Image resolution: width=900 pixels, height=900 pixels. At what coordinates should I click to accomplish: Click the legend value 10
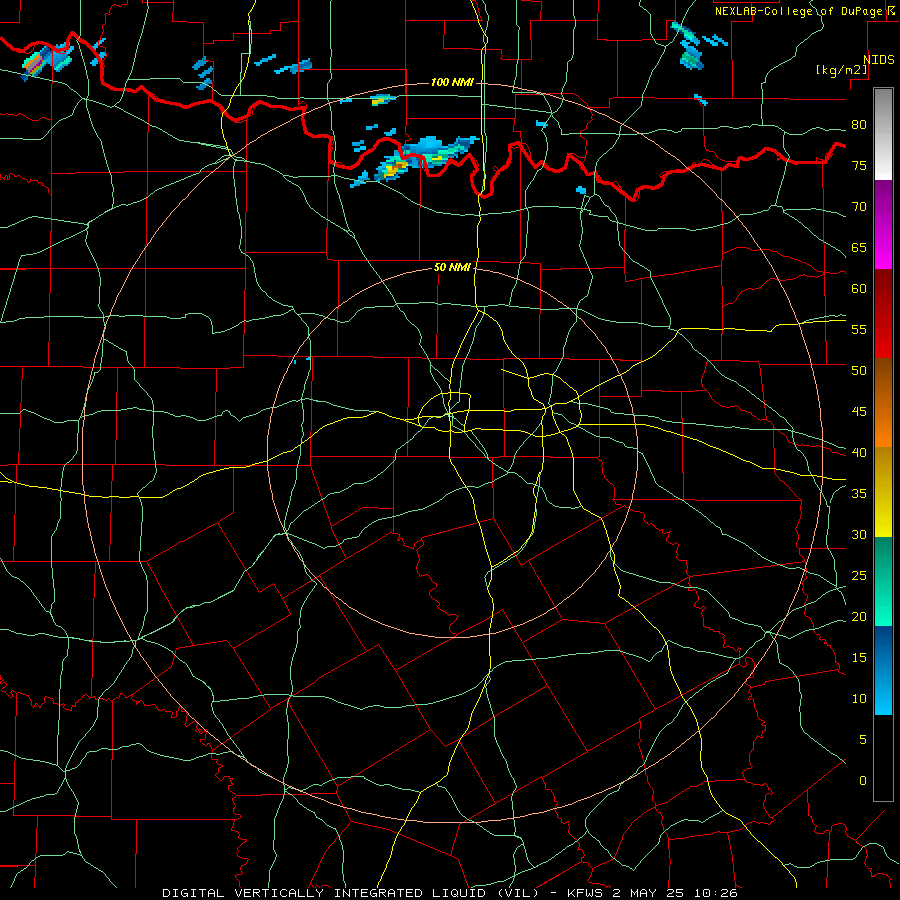859,699
